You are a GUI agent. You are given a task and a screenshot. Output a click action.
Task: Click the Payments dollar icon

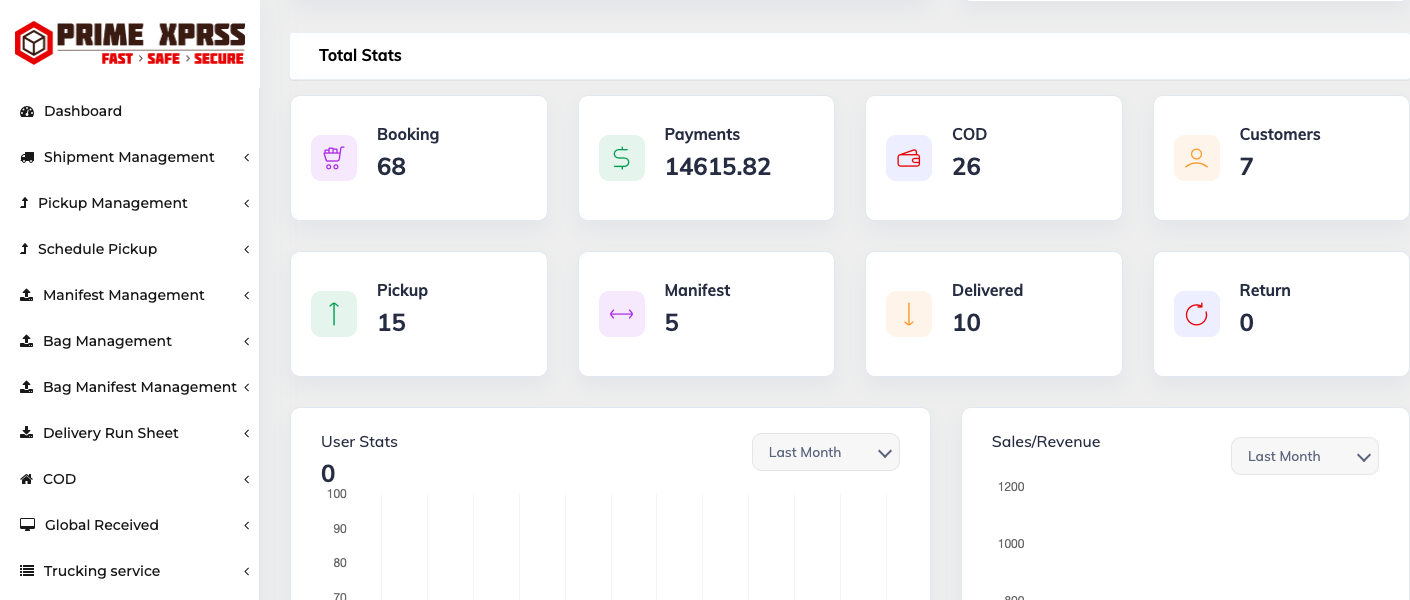coord(621,157)
